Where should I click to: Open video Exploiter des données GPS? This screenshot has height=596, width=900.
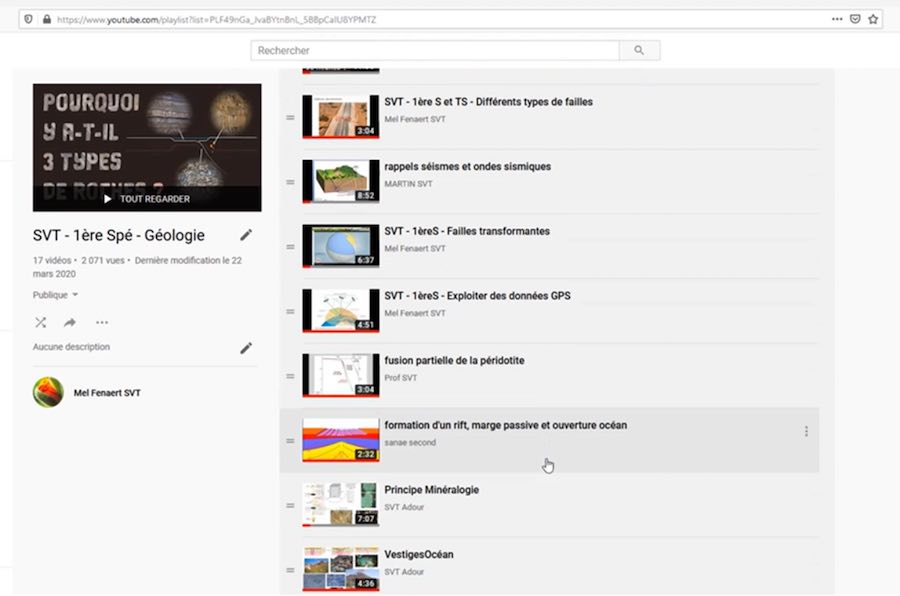click(x=478, y=296)
